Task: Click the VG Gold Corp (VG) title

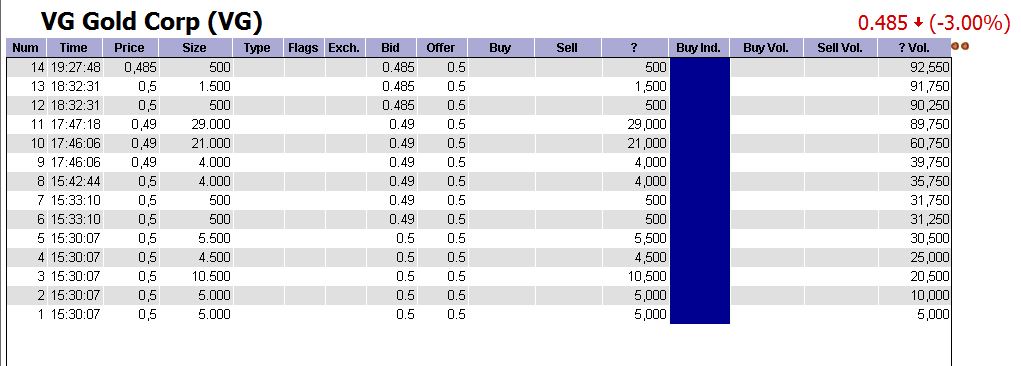Action: 152,21
